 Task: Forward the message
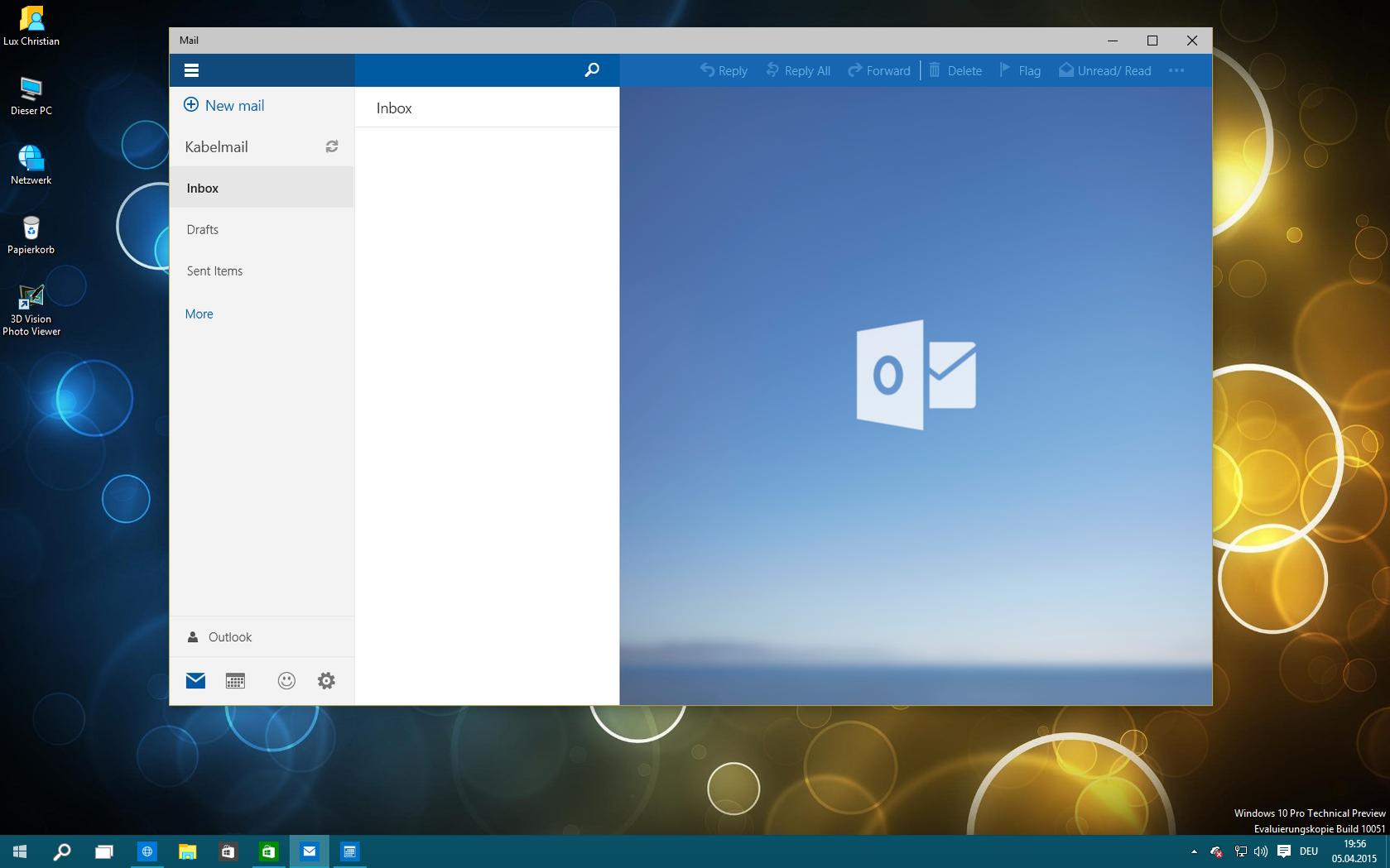[x=879, y=70]
